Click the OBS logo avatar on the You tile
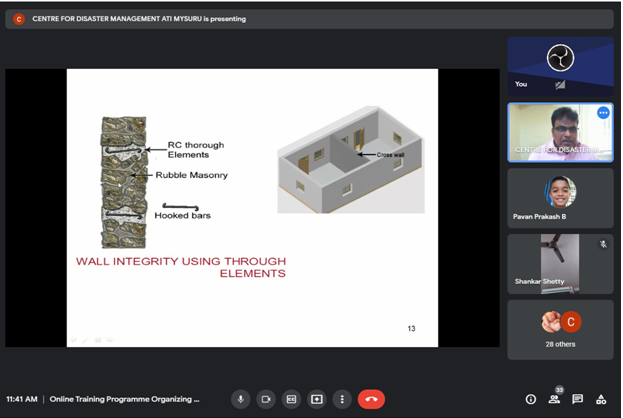The width and height of the screenshot is (623, 418). (560, 58)
